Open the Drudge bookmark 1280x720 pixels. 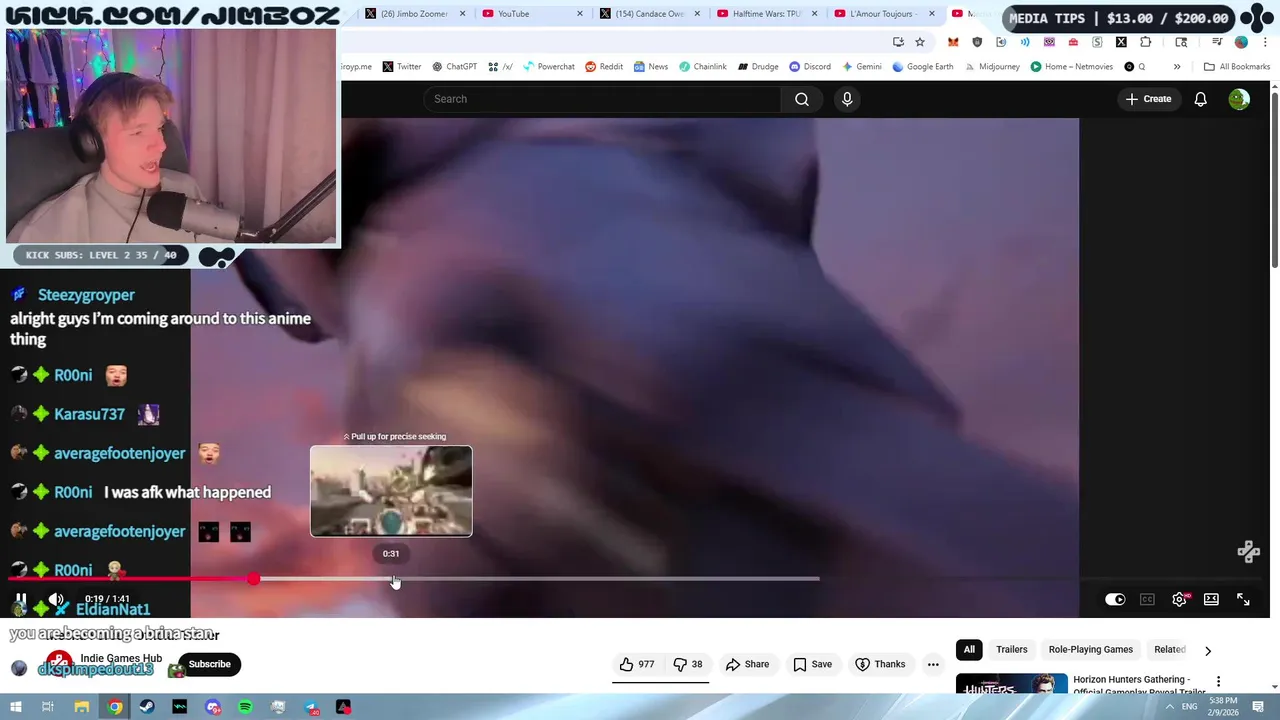[758, 66]
